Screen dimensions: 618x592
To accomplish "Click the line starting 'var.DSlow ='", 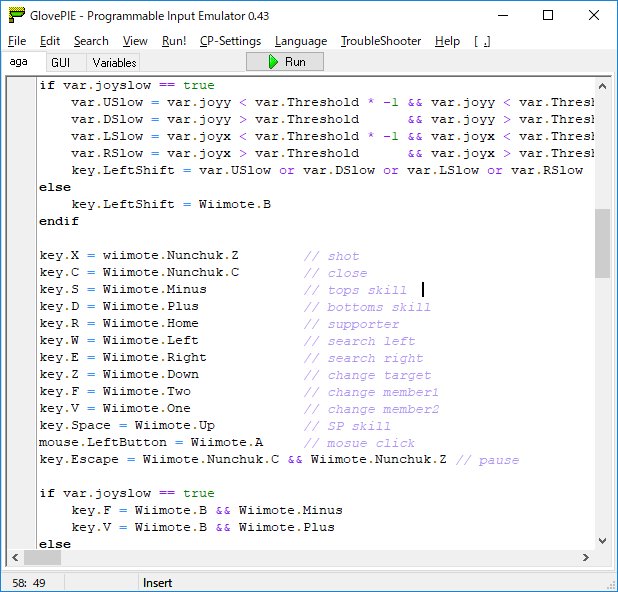I will 332,119.
